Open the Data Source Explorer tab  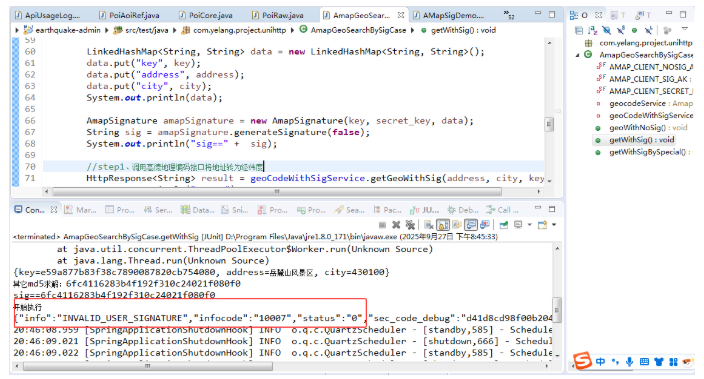[198, 210]
